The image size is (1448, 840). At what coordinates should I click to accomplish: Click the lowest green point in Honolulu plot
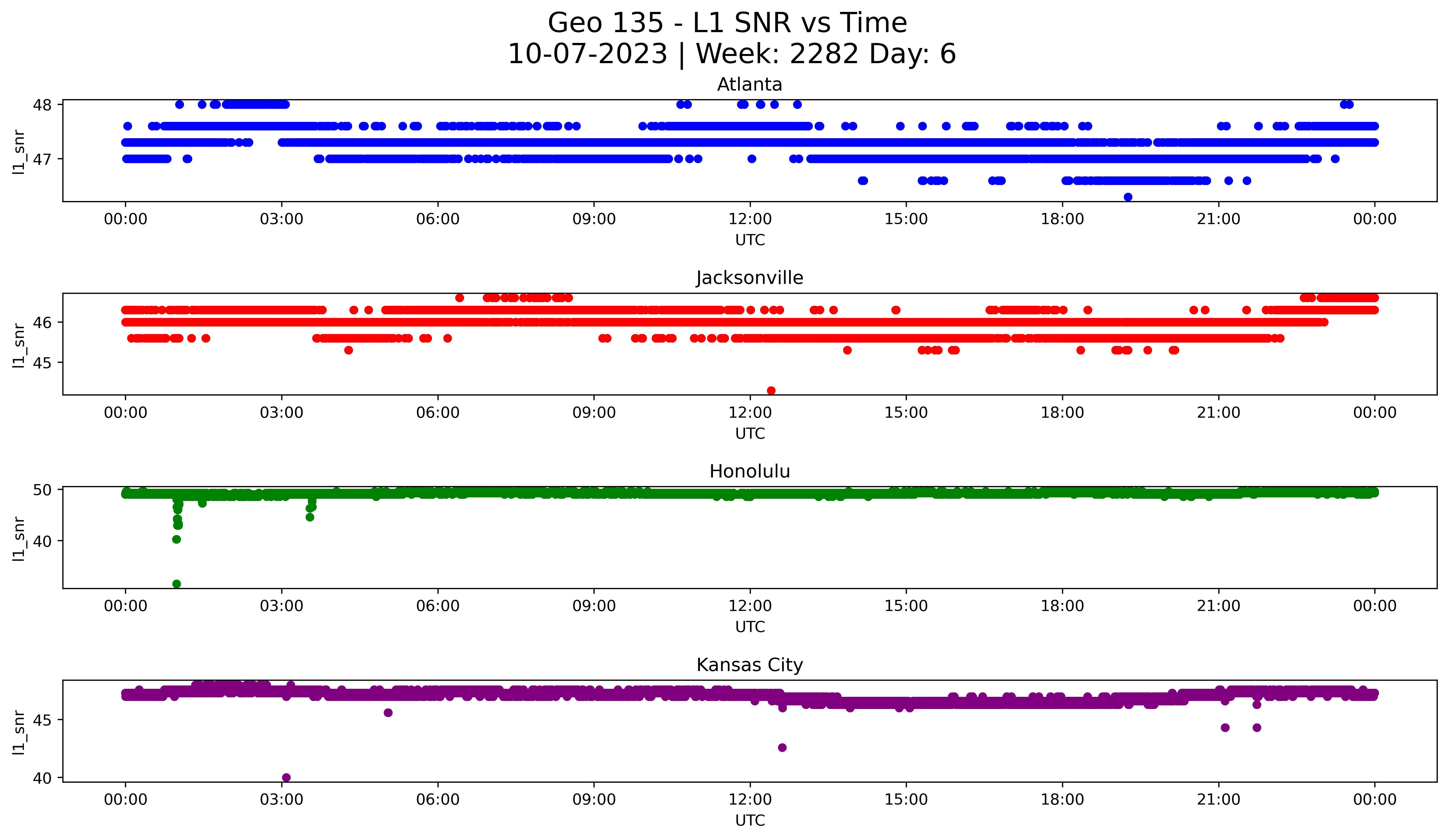176,584
